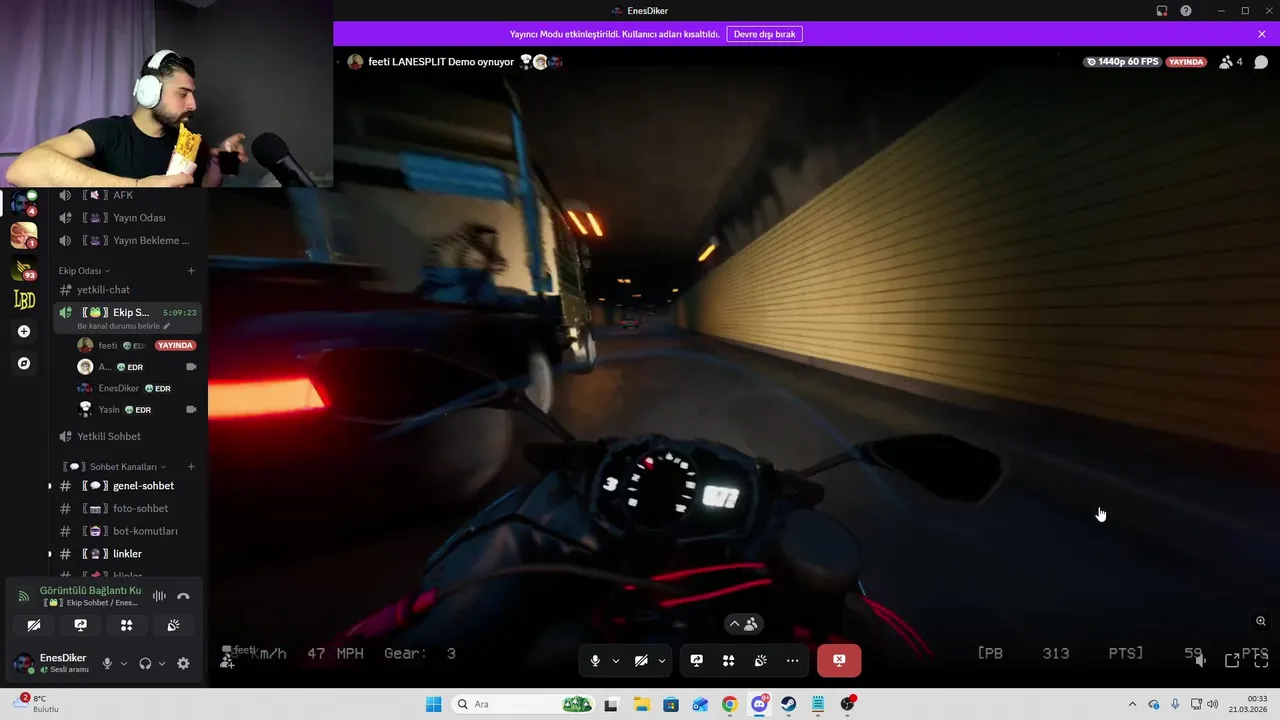The width and height of the screenshot is (1280, 720).
Task: Open the stream chat bubble icon
Action: pyautogui.click(x=1261, y=62)
